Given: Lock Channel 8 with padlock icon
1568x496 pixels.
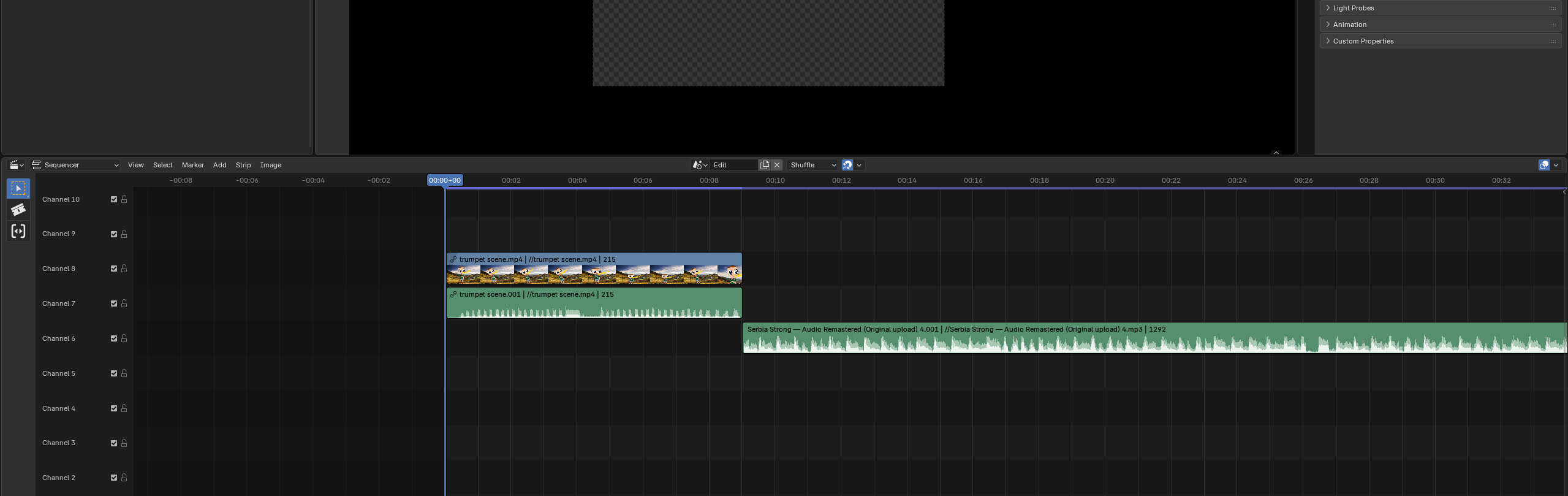Looking at the screenshot, I should click(x=124, y=269).
